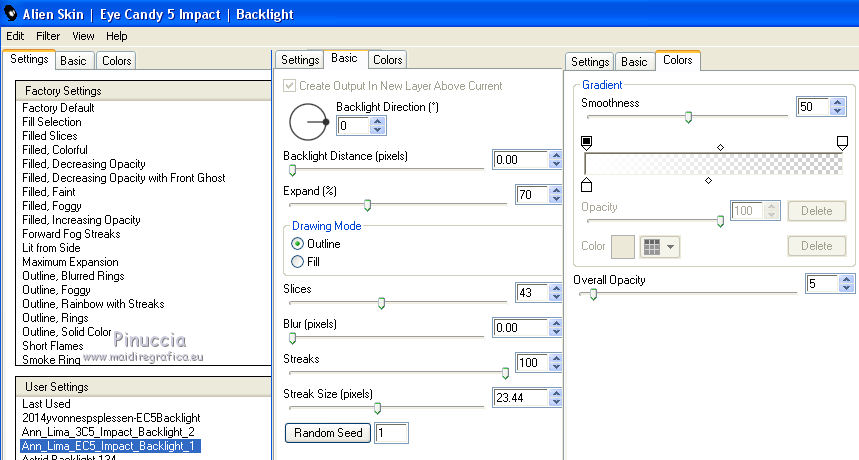Click the Random Seed button
This screenshot has width=859, height=460.
[x=328, y=433]
